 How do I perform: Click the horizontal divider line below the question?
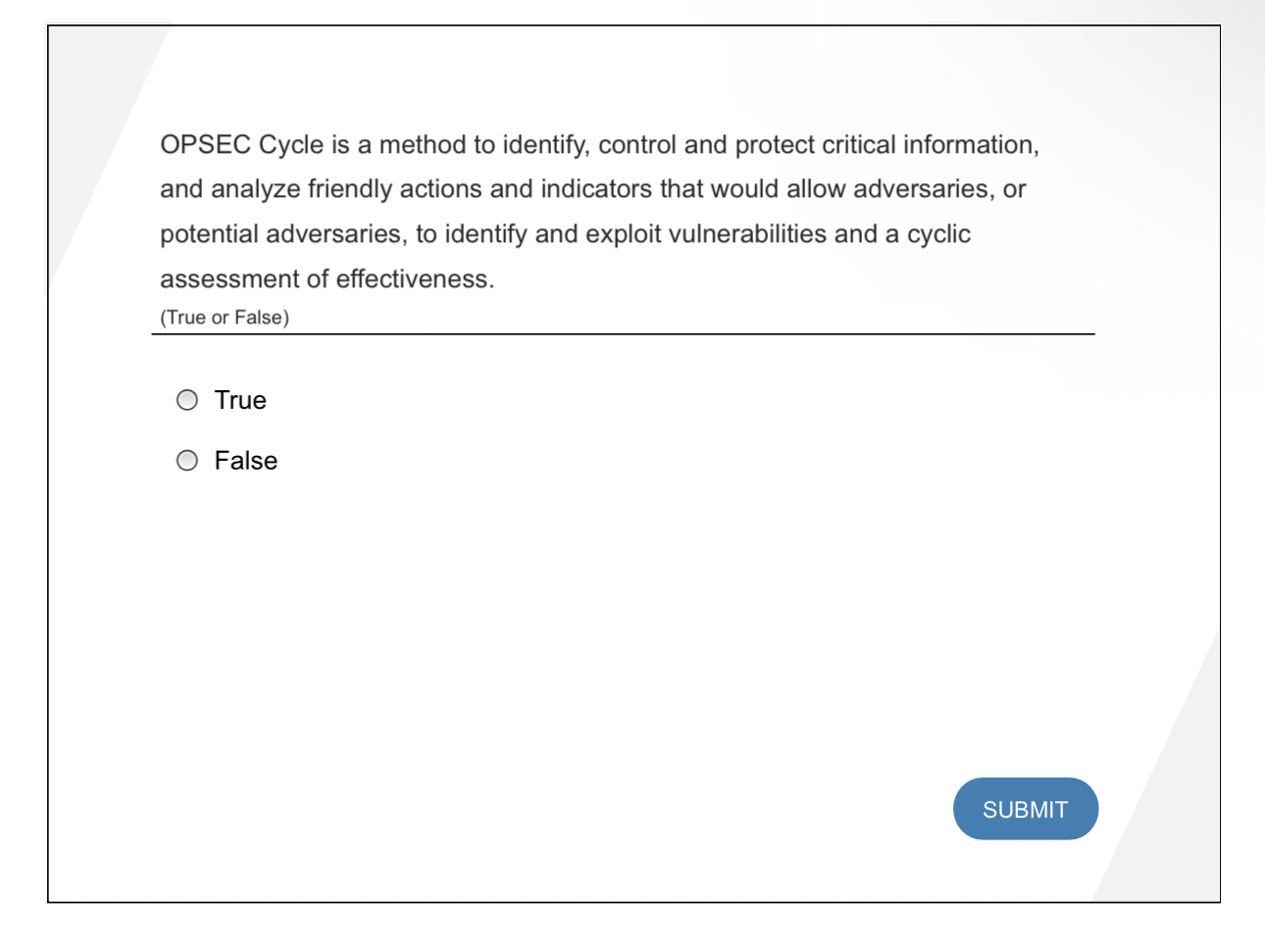click(624, 333)
